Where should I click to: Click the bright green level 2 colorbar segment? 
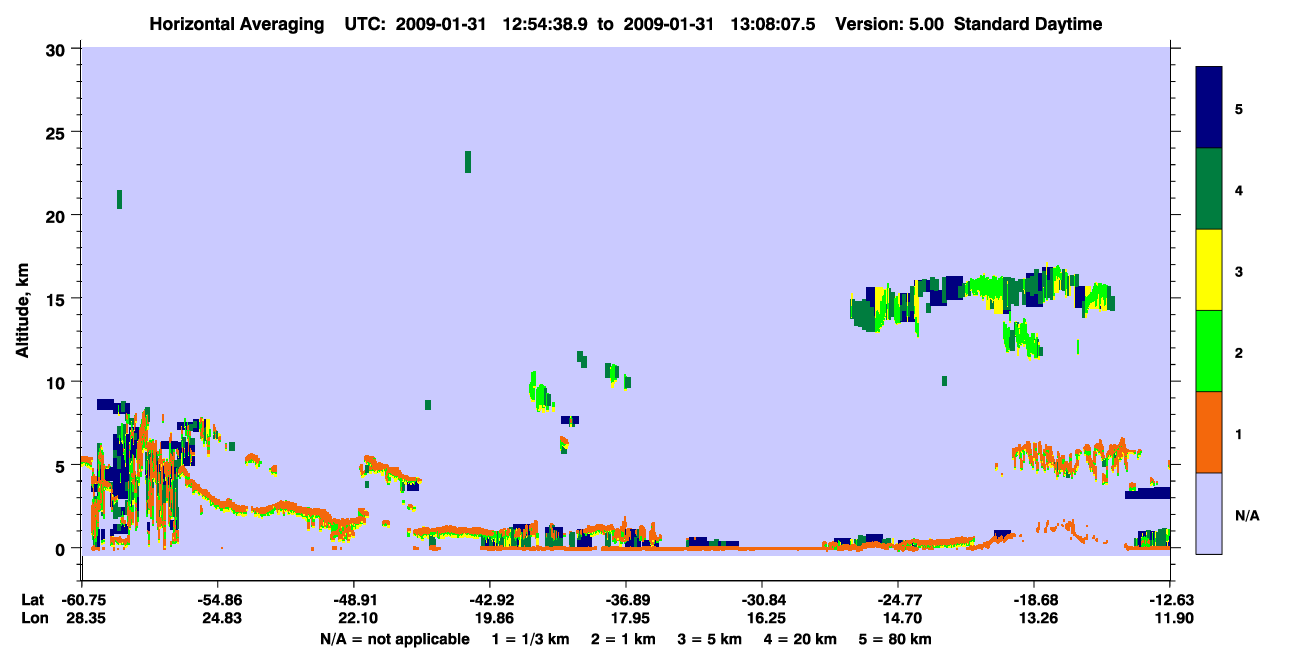point(1209,351)
